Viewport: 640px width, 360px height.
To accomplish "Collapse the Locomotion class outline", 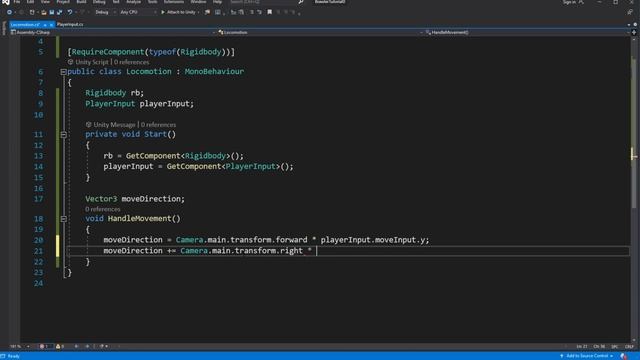I will pos(63,72).
